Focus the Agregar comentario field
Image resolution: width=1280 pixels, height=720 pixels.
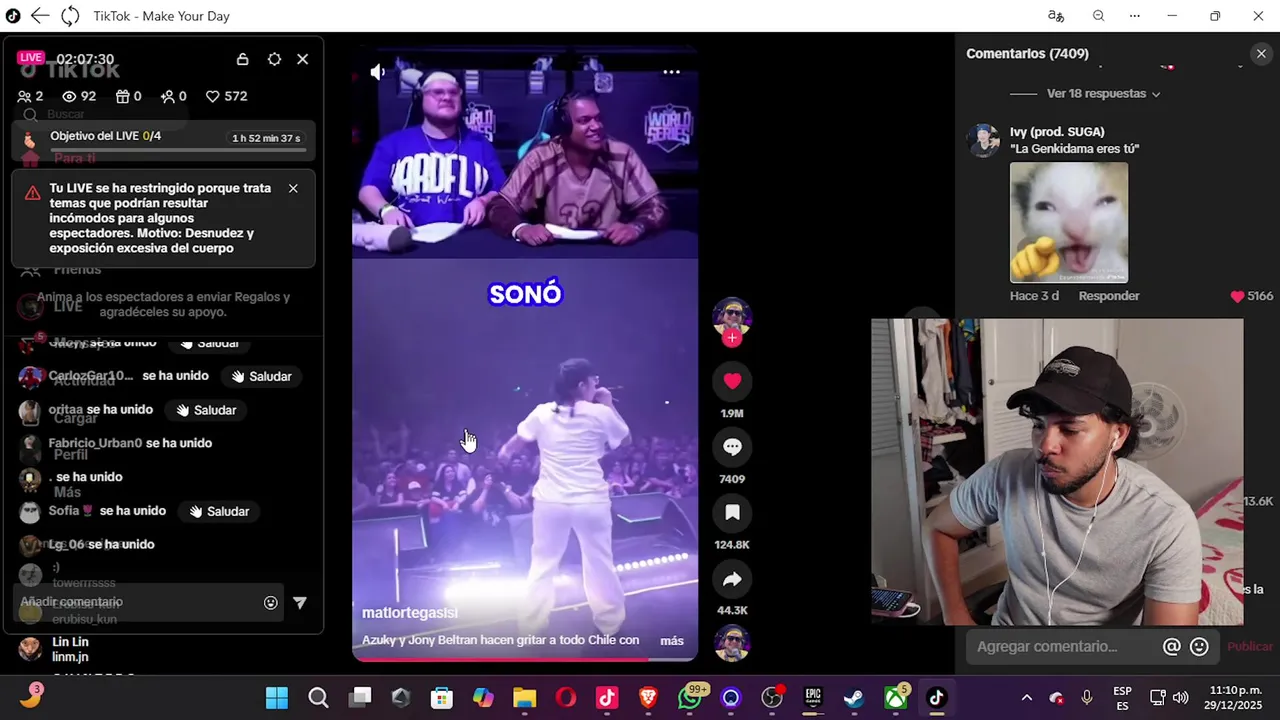pos(1060,647)
